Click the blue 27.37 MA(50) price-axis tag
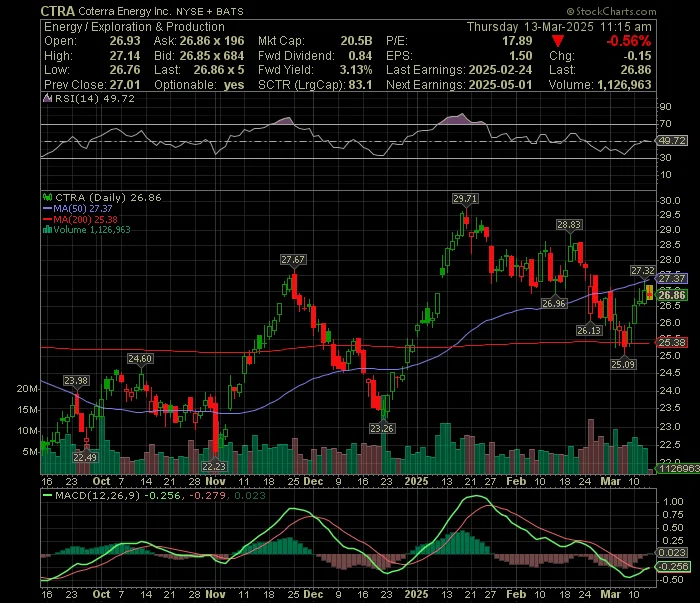The height and width of the screenshot is (603, 700). 672,279
